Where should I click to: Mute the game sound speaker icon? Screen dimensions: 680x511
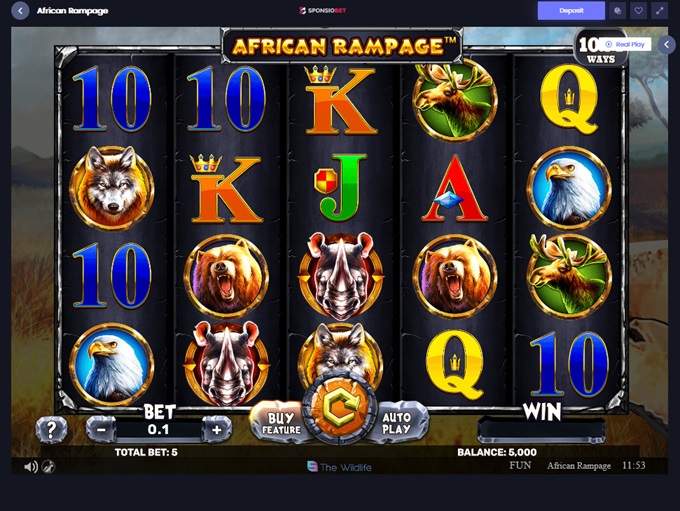30,467
